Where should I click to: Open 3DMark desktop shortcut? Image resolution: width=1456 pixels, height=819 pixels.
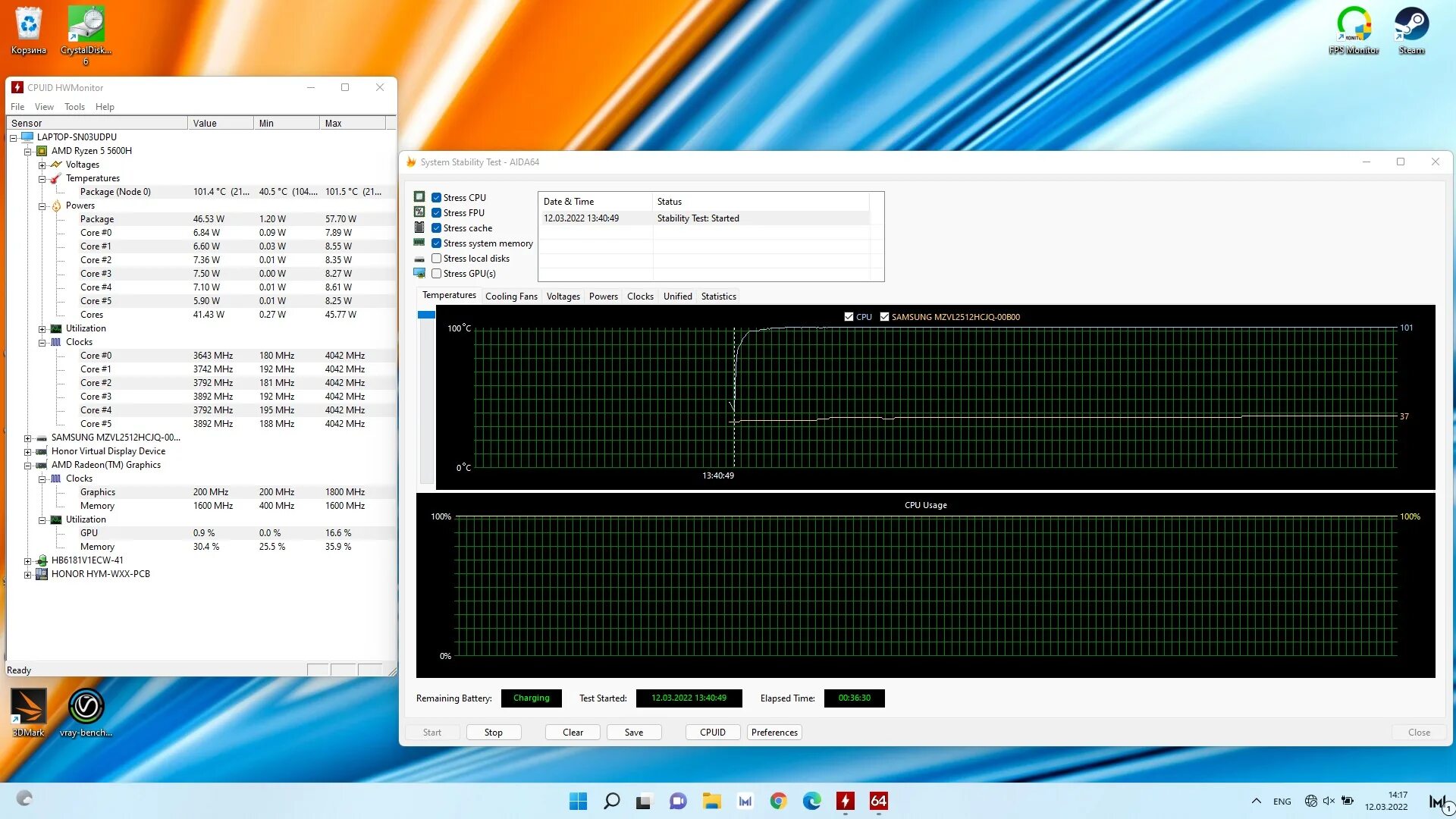[x=29, y=712]
